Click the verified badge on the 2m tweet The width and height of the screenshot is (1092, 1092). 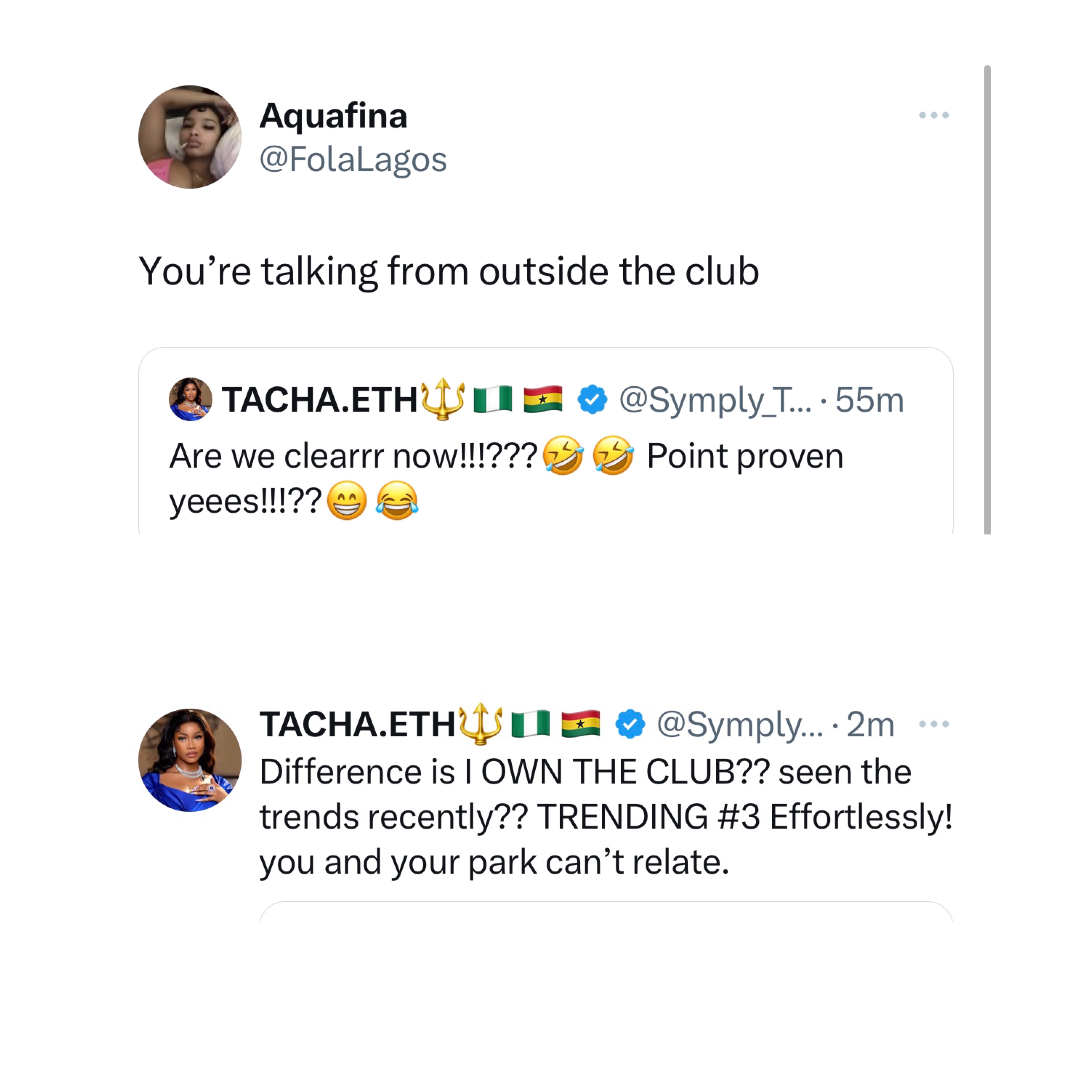630,724
